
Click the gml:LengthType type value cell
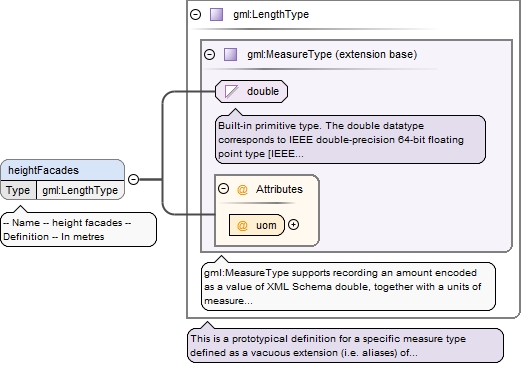pos(80,190)
